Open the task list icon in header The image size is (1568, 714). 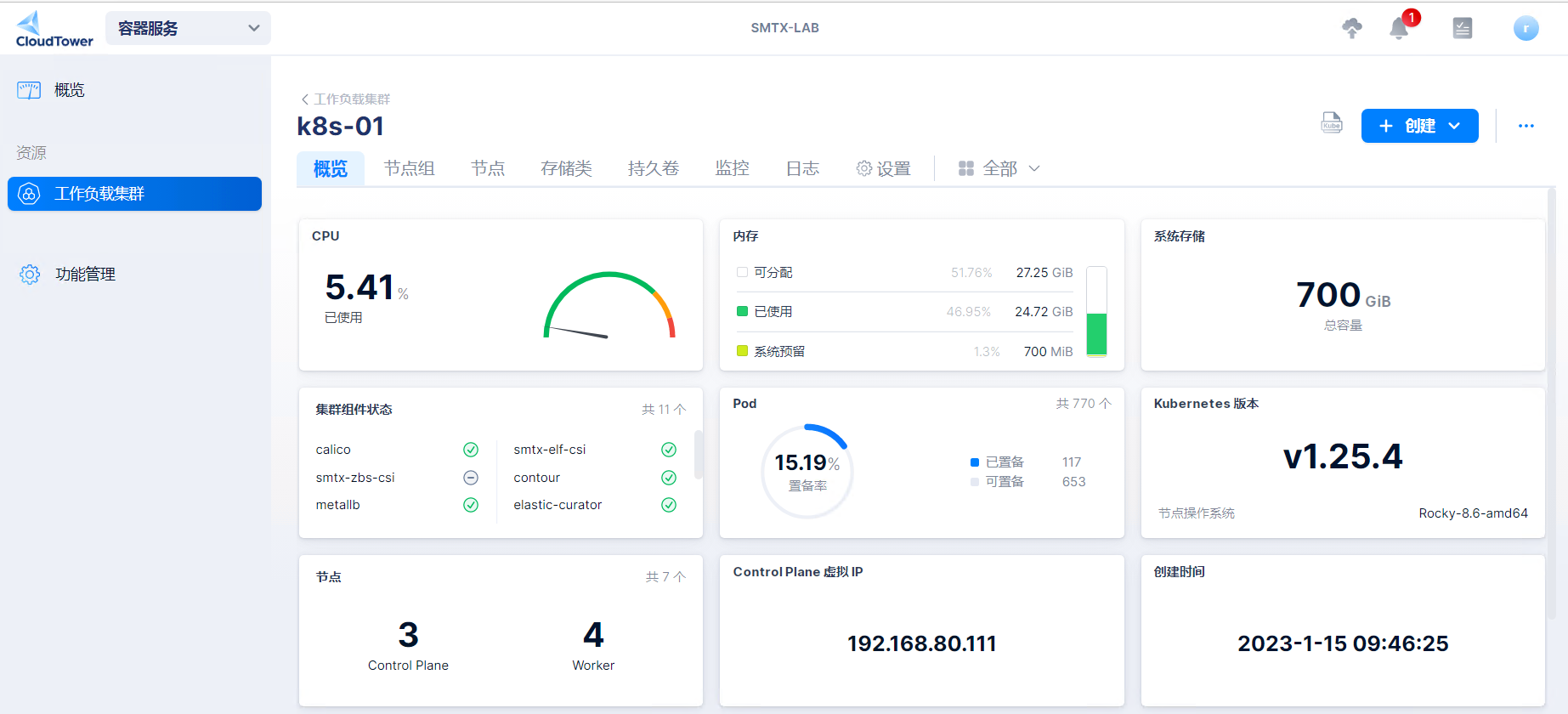[1462, 28]
